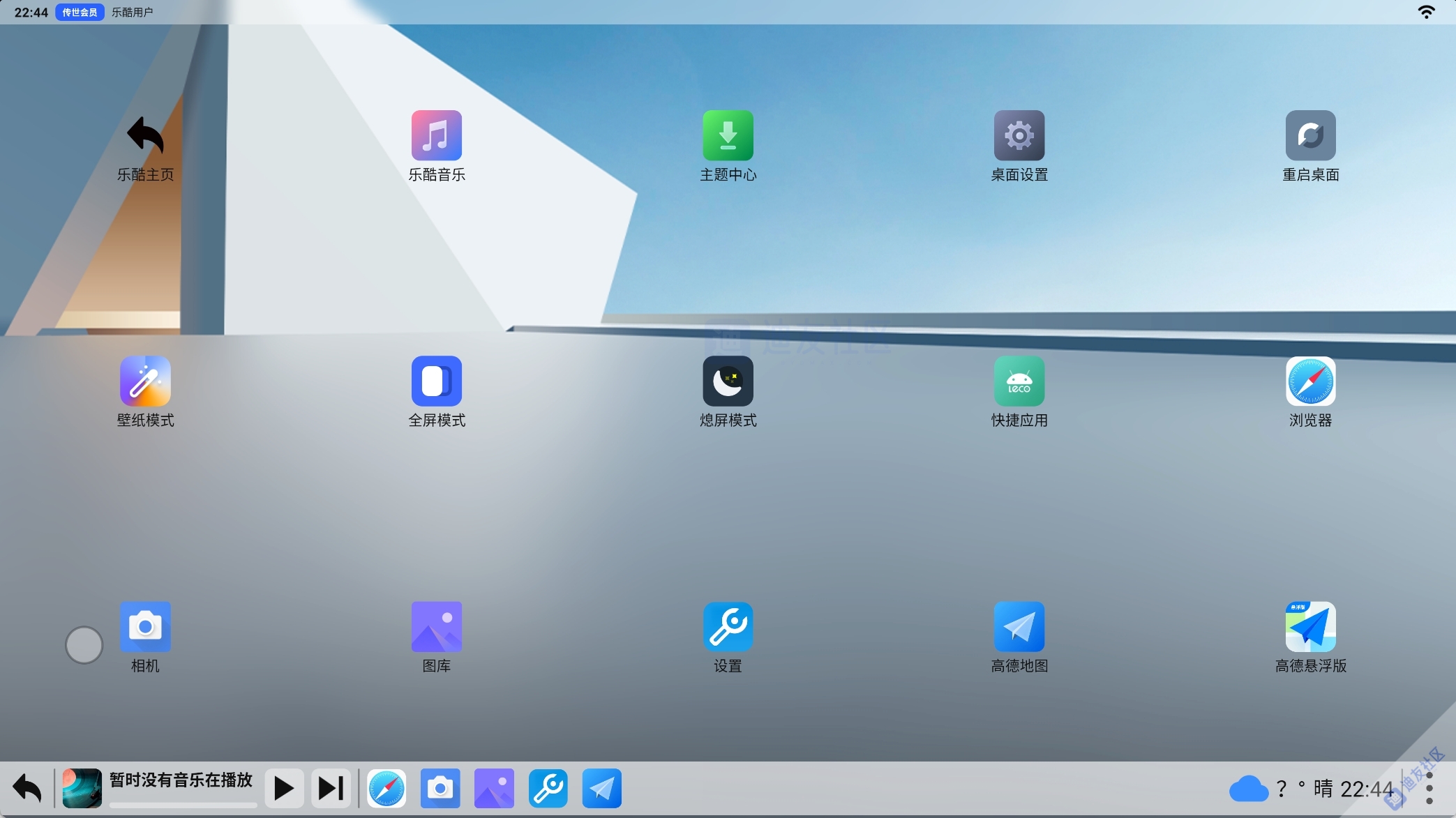Open gallery icon in bottom dock
Screen dimensions: 1456x818
[494, 789]
